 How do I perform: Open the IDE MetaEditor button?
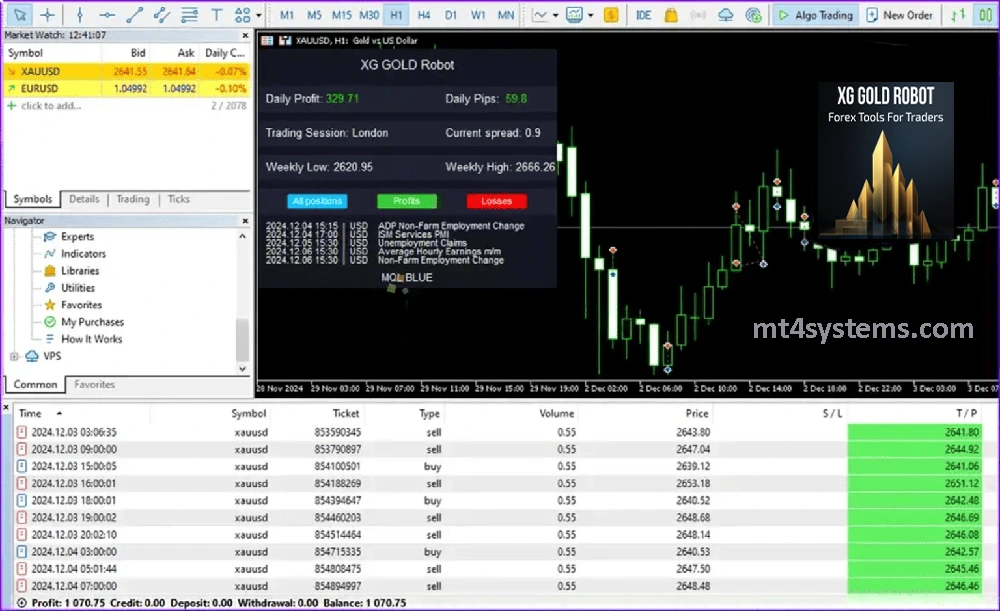tap(643, 15)
